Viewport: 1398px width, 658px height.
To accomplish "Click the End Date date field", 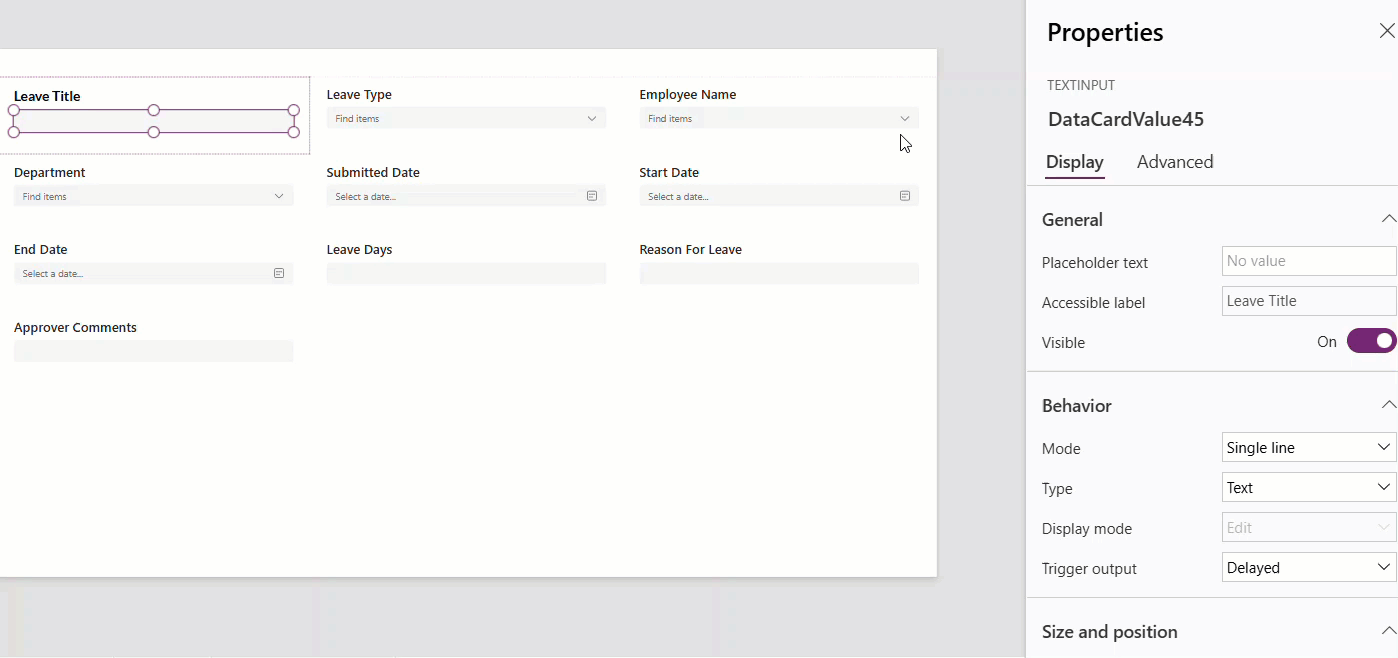I will coord(154,273).
